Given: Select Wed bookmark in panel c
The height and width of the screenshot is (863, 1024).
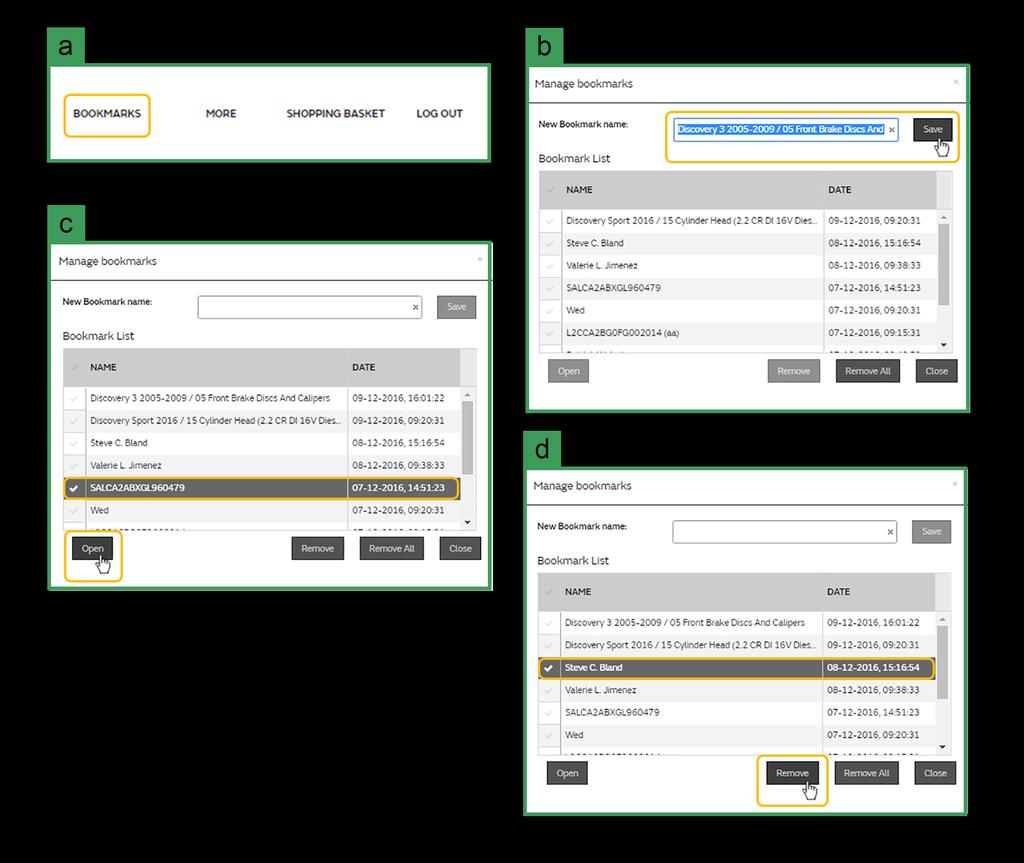Looking at the screenshot, I should tap(99, 510).
